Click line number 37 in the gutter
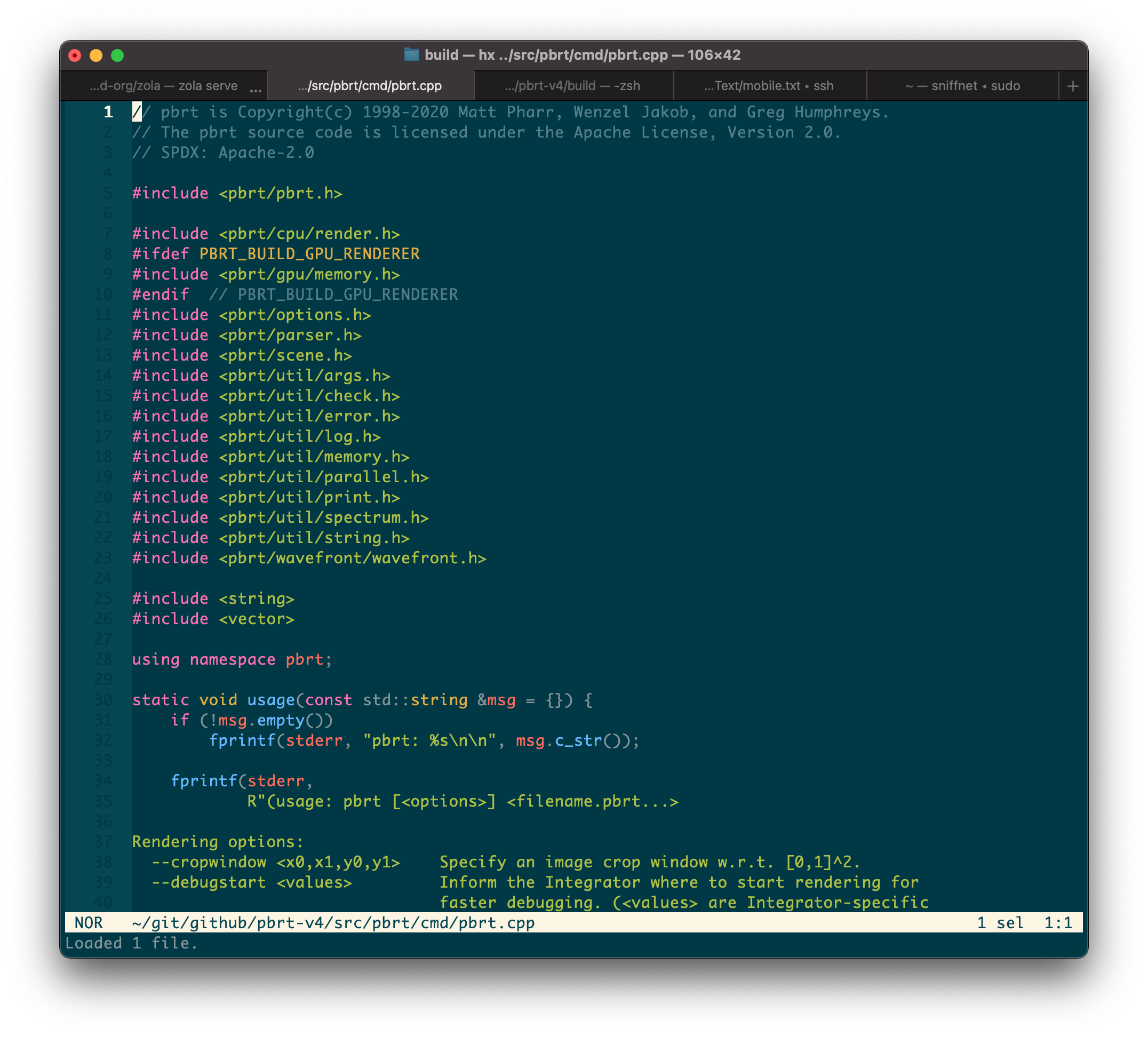The image size is (1148, 1037). (103, 842)
